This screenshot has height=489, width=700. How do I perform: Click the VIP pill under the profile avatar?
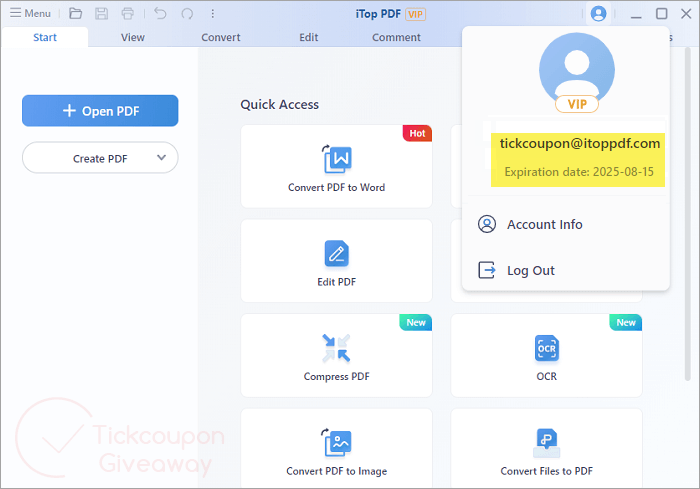tap(577, 104)
